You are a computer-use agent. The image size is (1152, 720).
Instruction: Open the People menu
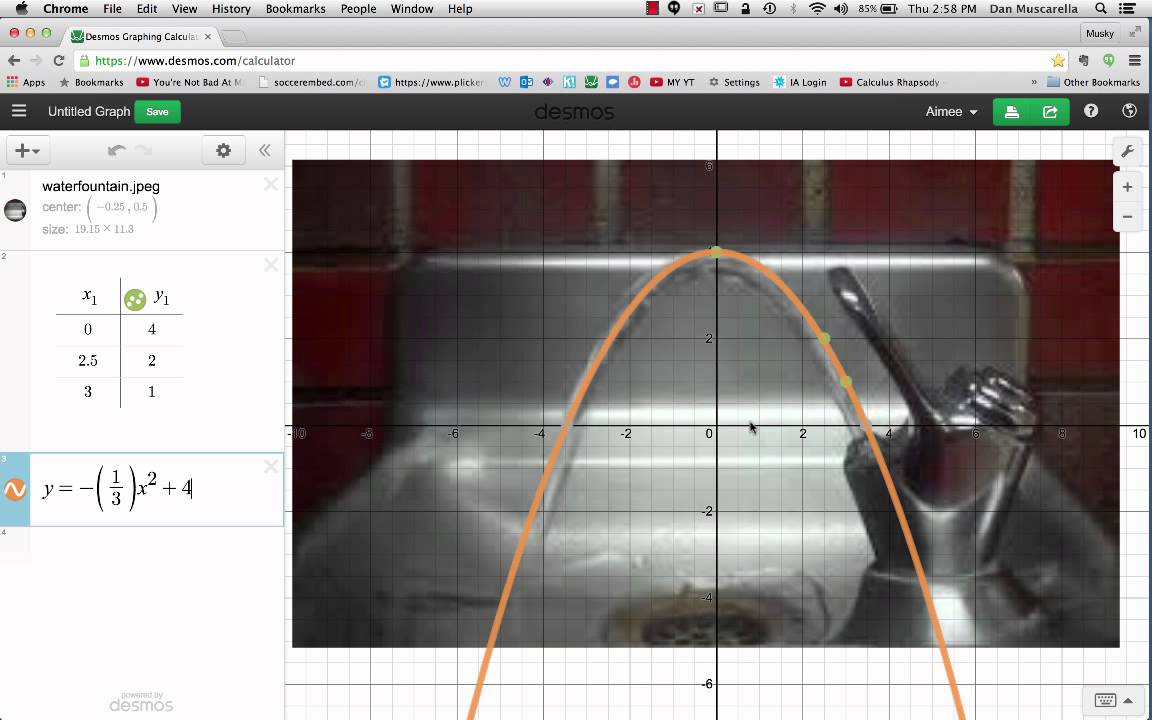click(x=358, y=9)
